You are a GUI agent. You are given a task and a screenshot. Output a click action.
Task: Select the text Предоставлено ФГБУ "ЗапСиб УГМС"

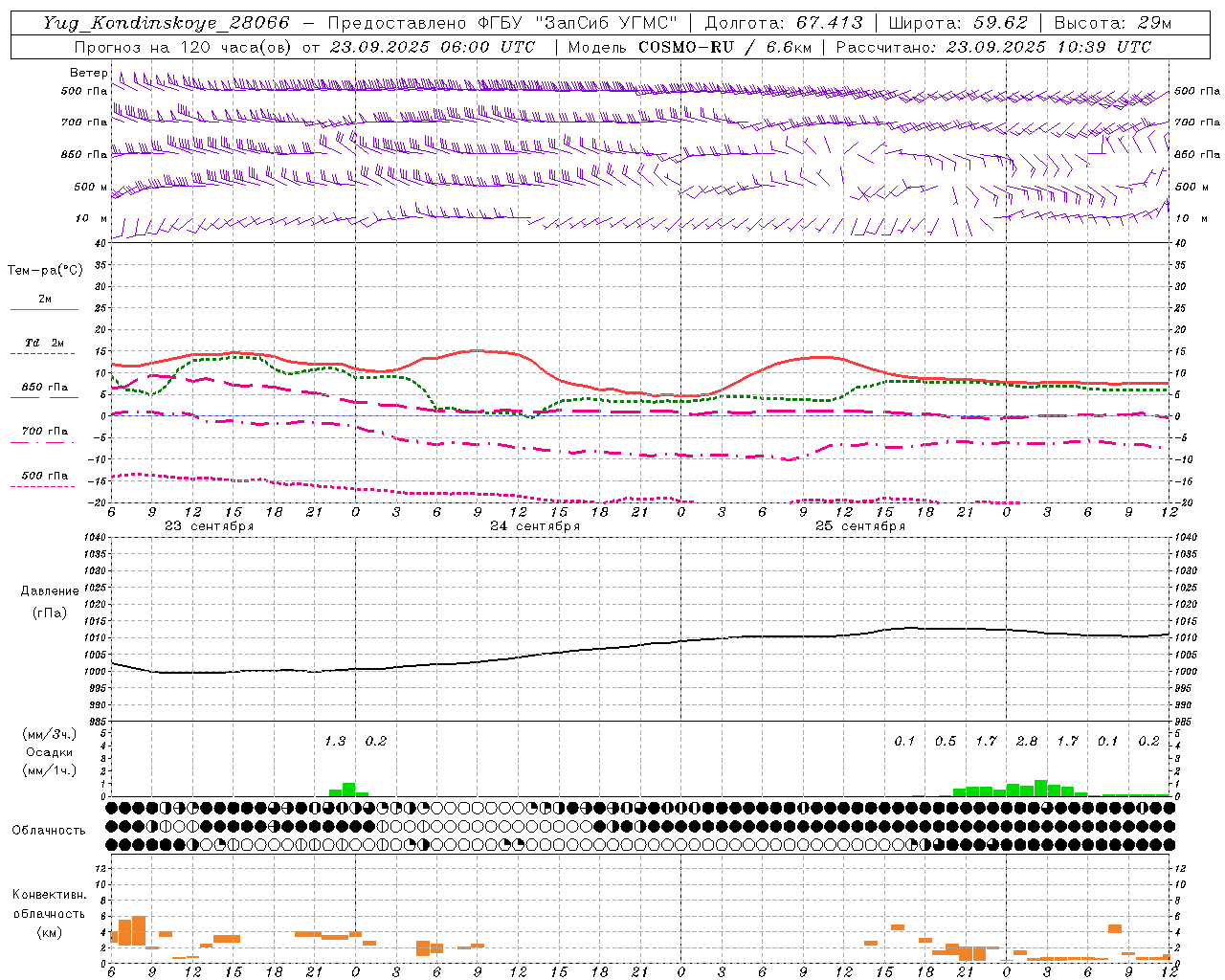tap(503, 23)
